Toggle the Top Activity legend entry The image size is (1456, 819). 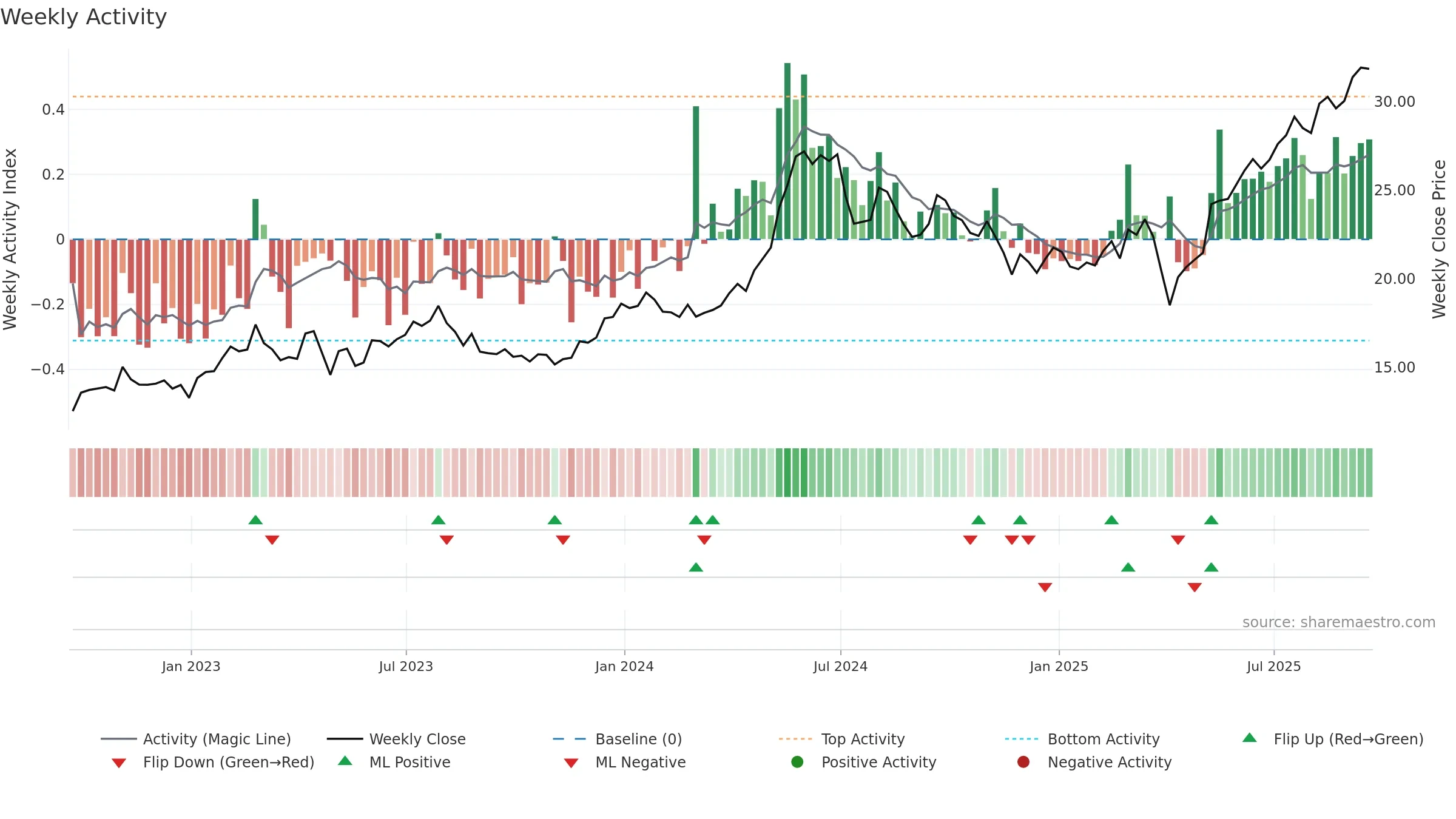point(841,739)
